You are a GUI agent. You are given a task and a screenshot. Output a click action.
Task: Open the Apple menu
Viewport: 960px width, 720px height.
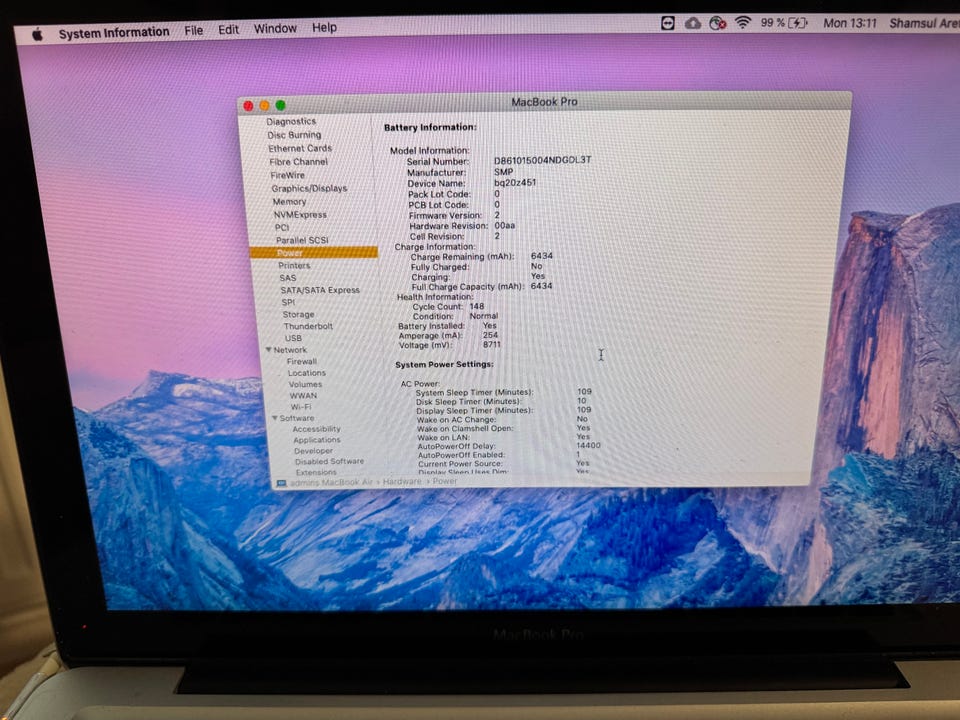click(37, 34)
